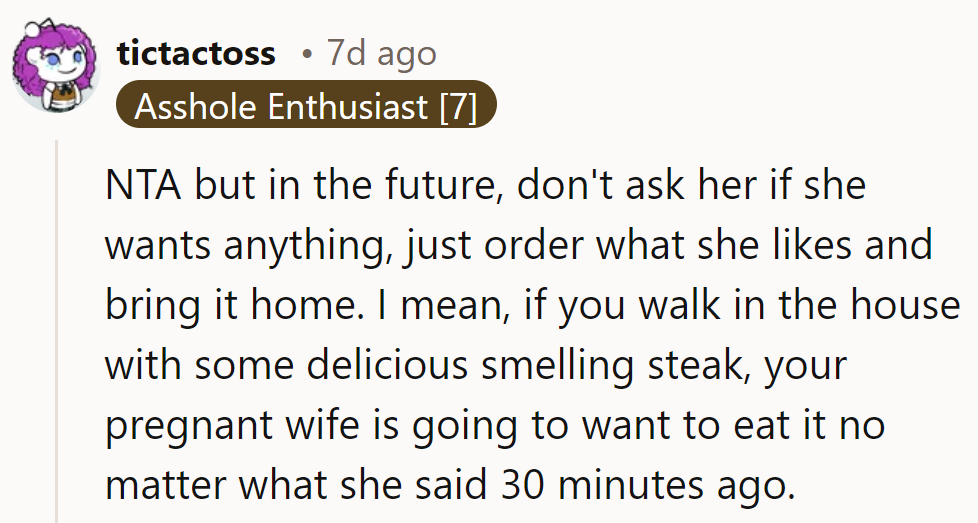This screenshot has width=978, height=523.
Task: Click the line starting "pregnant wife is going"
Action: pos(494,425)
